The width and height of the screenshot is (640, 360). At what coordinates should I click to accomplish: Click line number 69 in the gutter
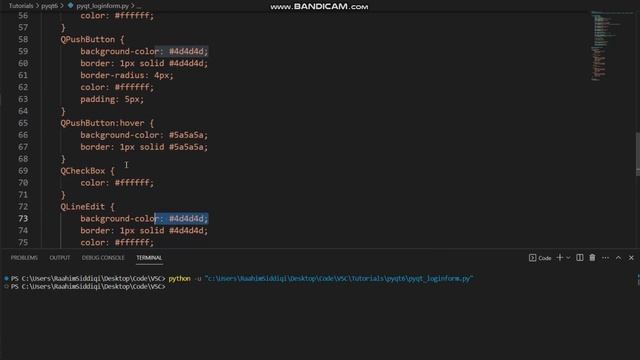[x=23, y=171]
